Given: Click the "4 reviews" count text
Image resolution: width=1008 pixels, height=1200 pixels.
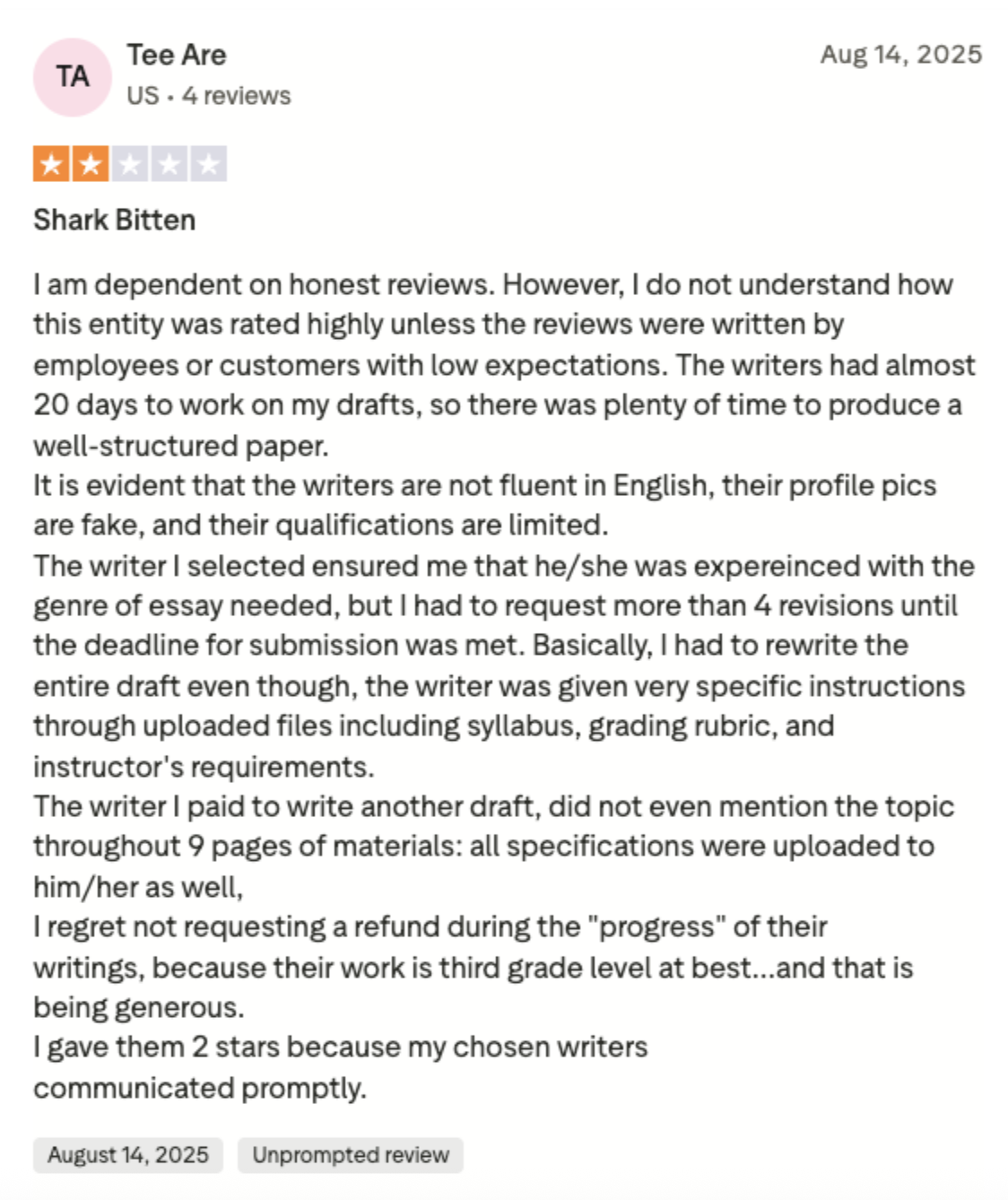Looking at the screenshot, I should [x=237, y=96].
